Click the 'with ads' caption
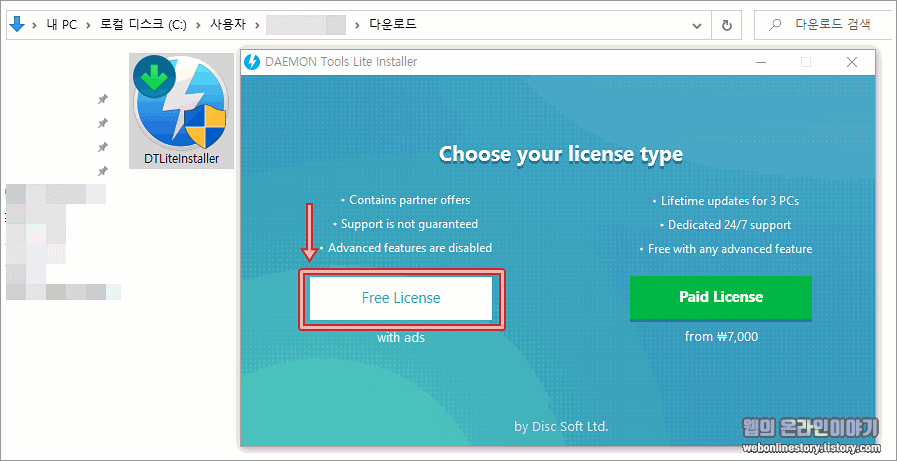The height and width of the screenshot is (461, 897). point(401,338)
